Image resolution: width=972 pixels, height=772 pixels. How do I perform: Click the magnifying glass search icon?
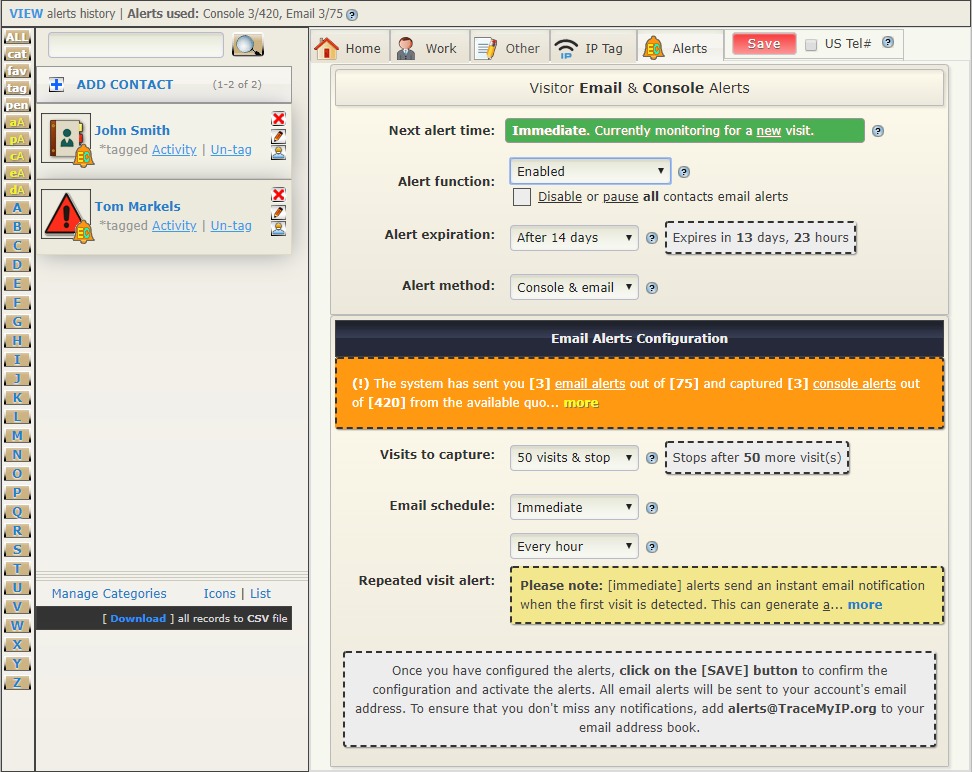(248, 45)
